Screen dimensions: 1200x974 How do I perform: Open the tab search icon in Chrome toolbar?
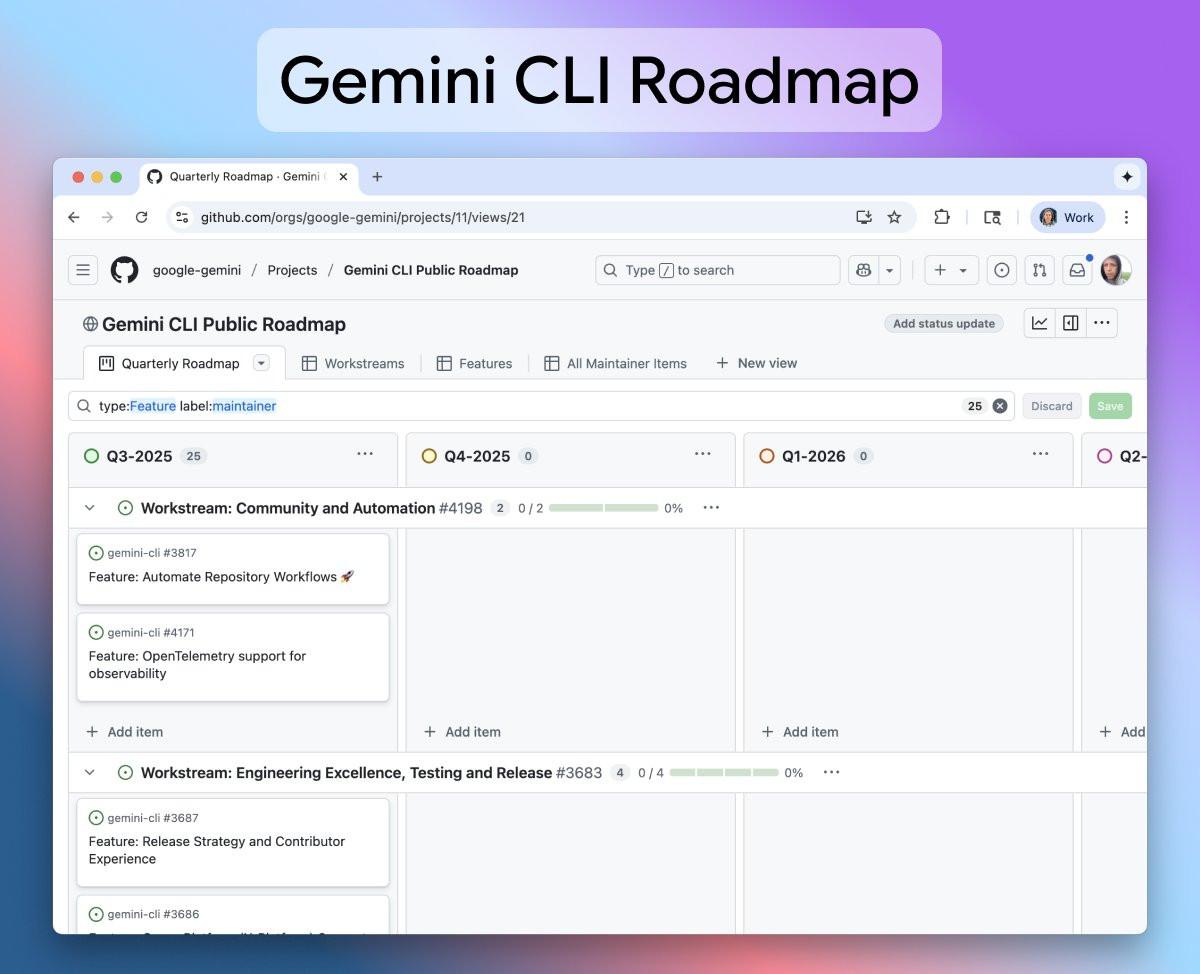[x=992, y=217]
